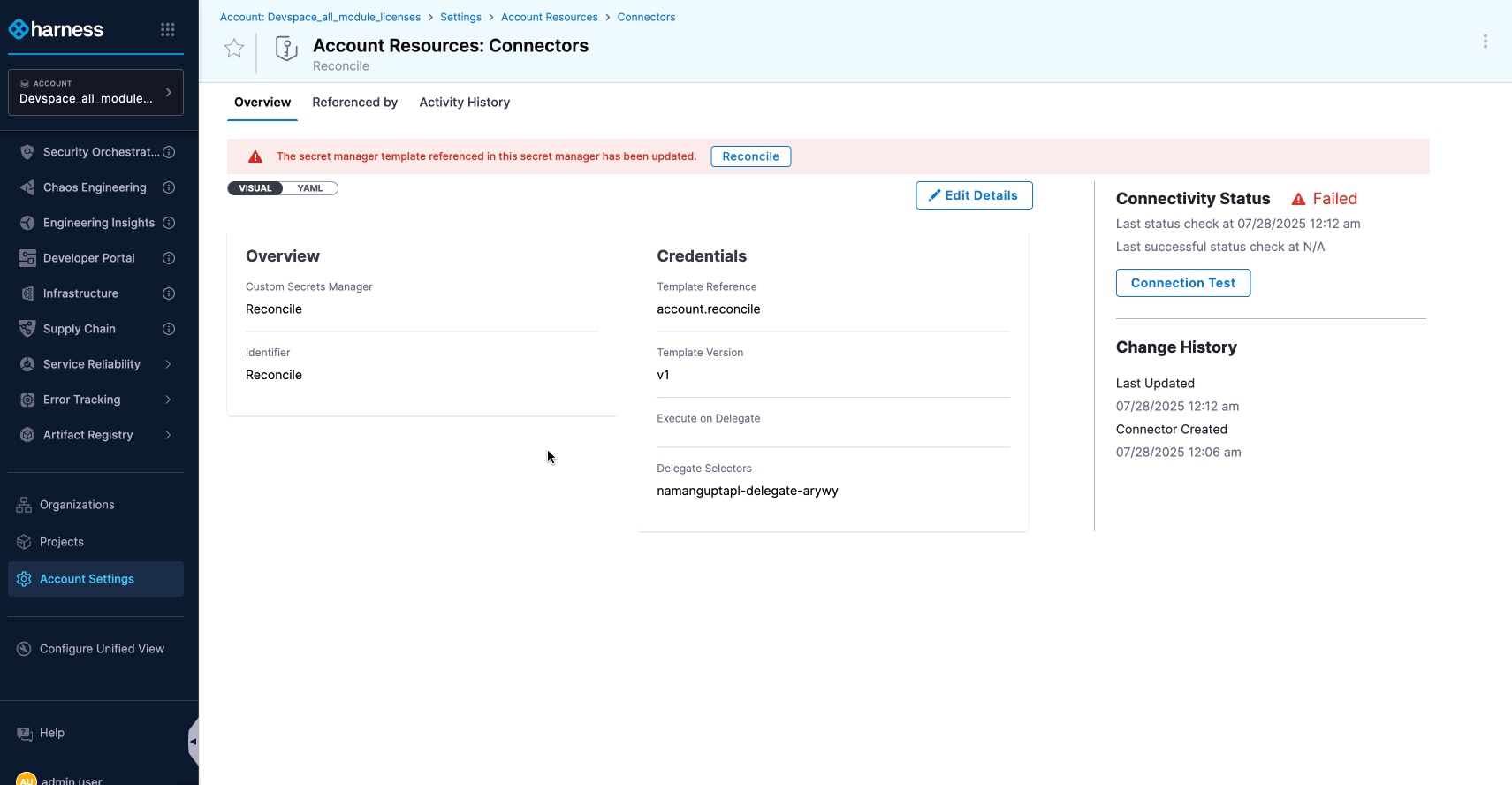Open the Activity History tab

click(x=464, y=103)
